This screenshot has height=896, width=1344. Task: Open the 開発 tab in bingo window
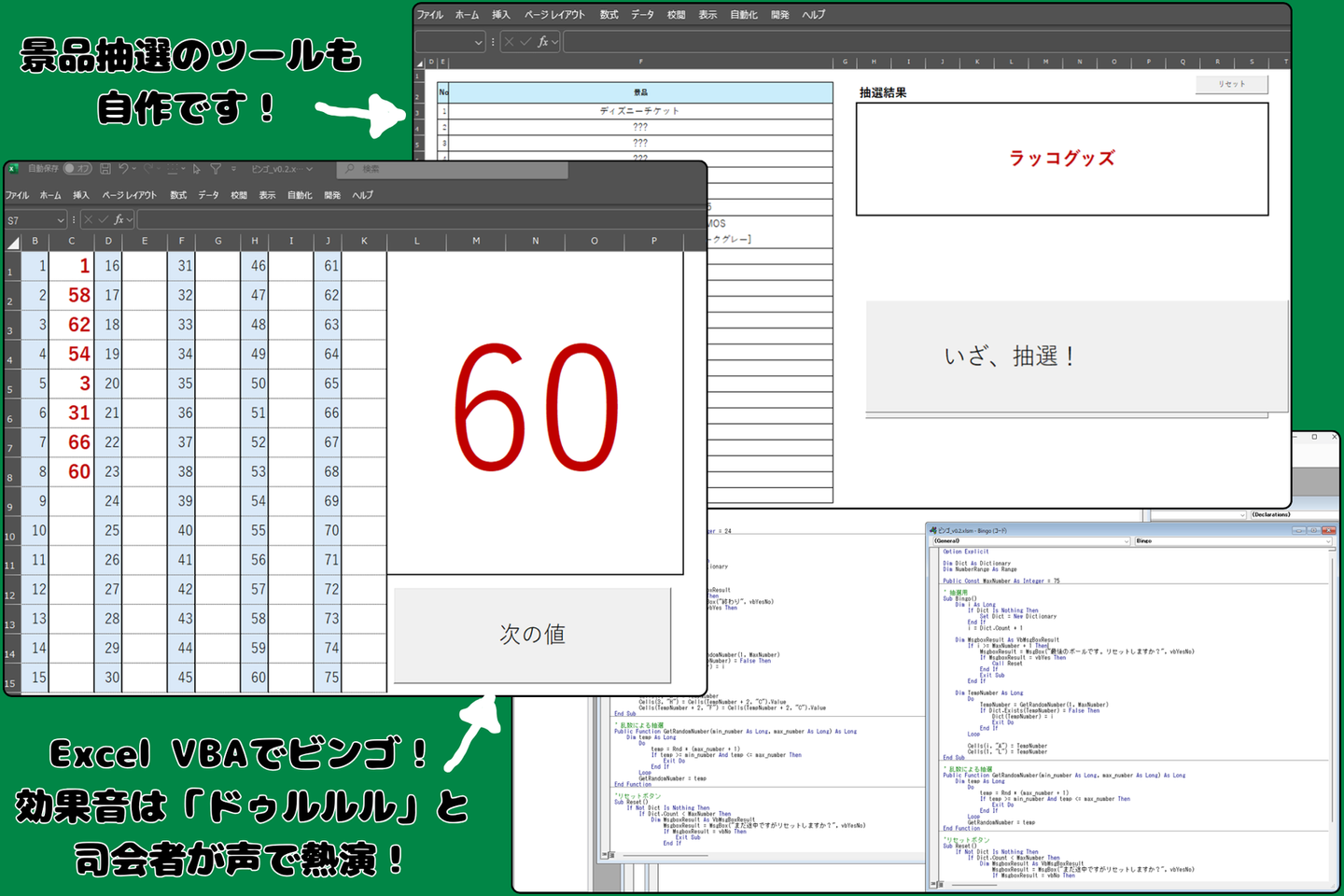[332, 195]
